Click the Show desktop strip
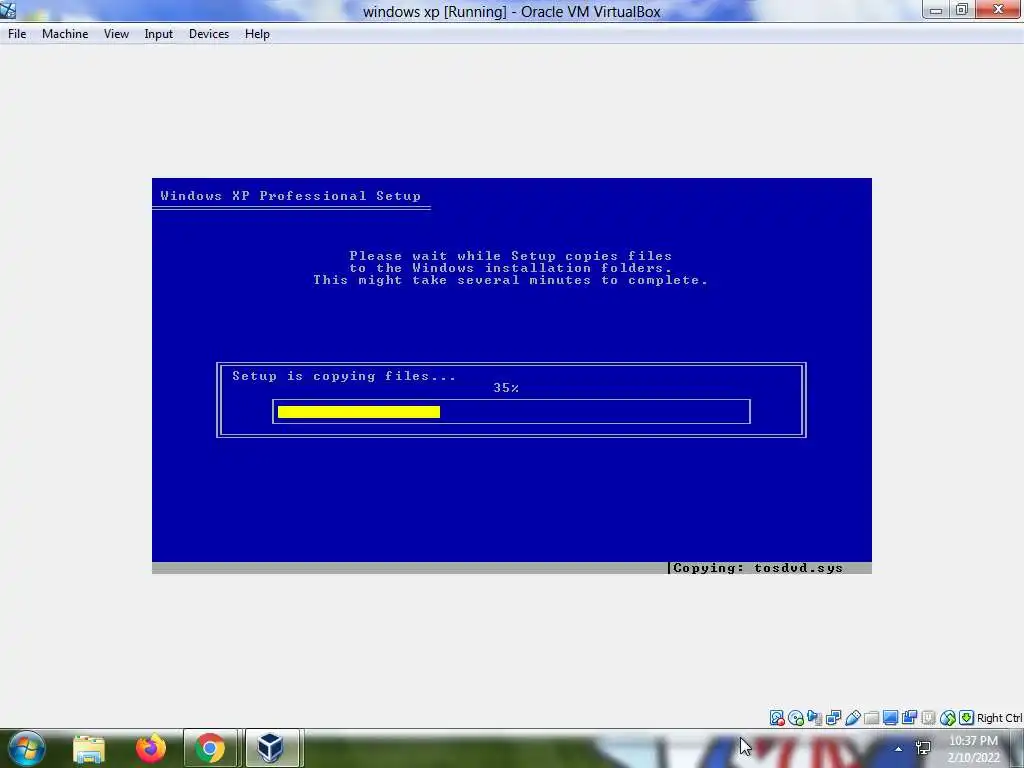The image size is (1024, 768). (1017, 748)
